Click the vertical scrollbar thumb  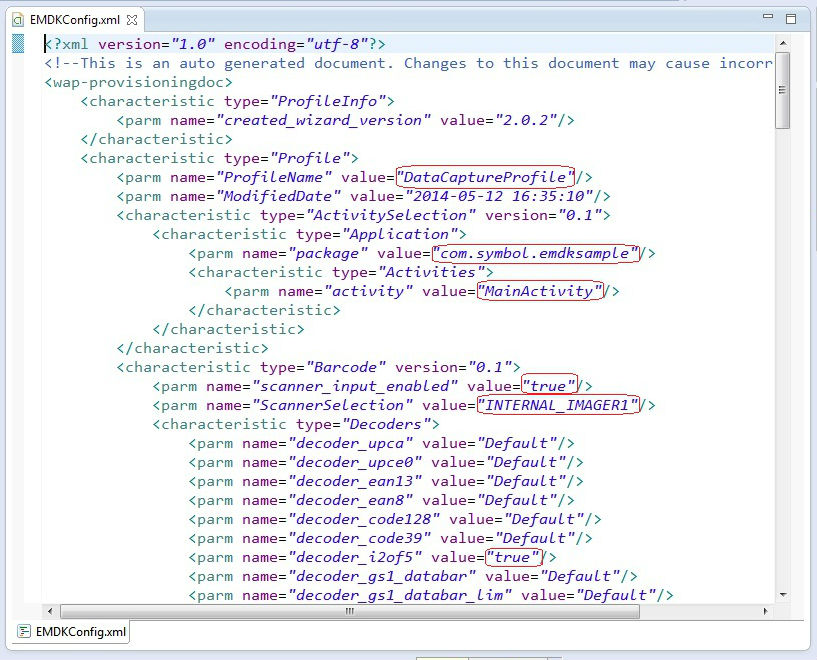(783, 90)
